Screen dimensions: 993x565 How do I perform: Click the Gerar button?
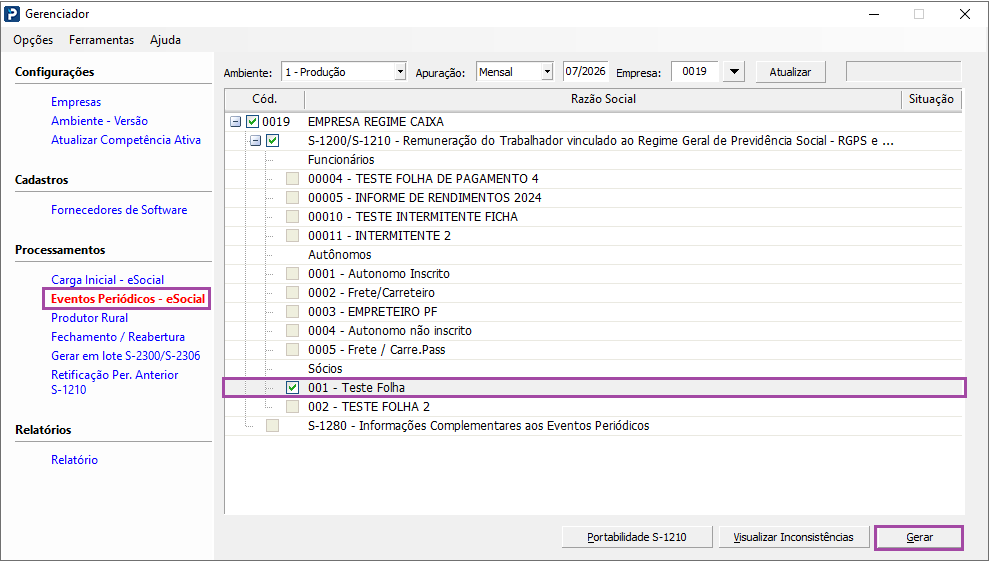pyautogui.click(x=919, y=537)
